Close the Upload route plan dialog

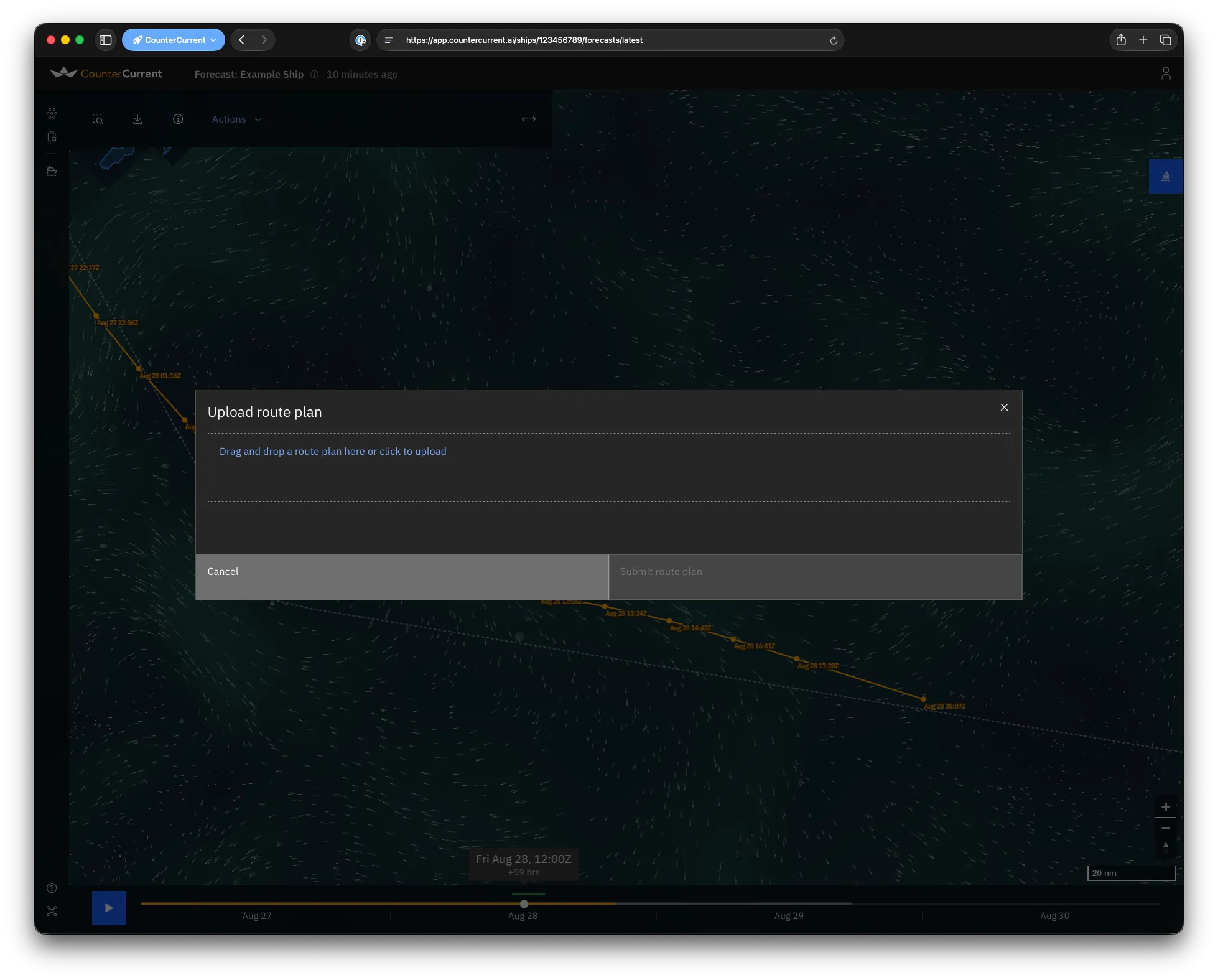[x=1004, y=407]
